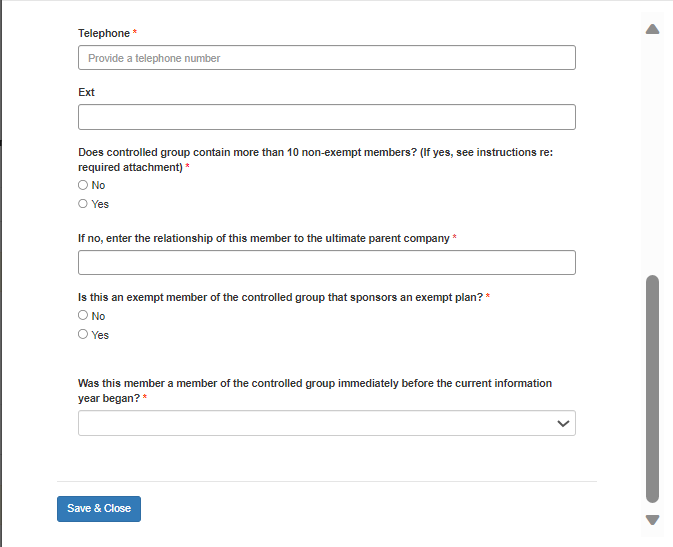Image resolution: width=673 pixels, height=547 pixels.
Task: Click the scroll down arrow
Action: 653,520
